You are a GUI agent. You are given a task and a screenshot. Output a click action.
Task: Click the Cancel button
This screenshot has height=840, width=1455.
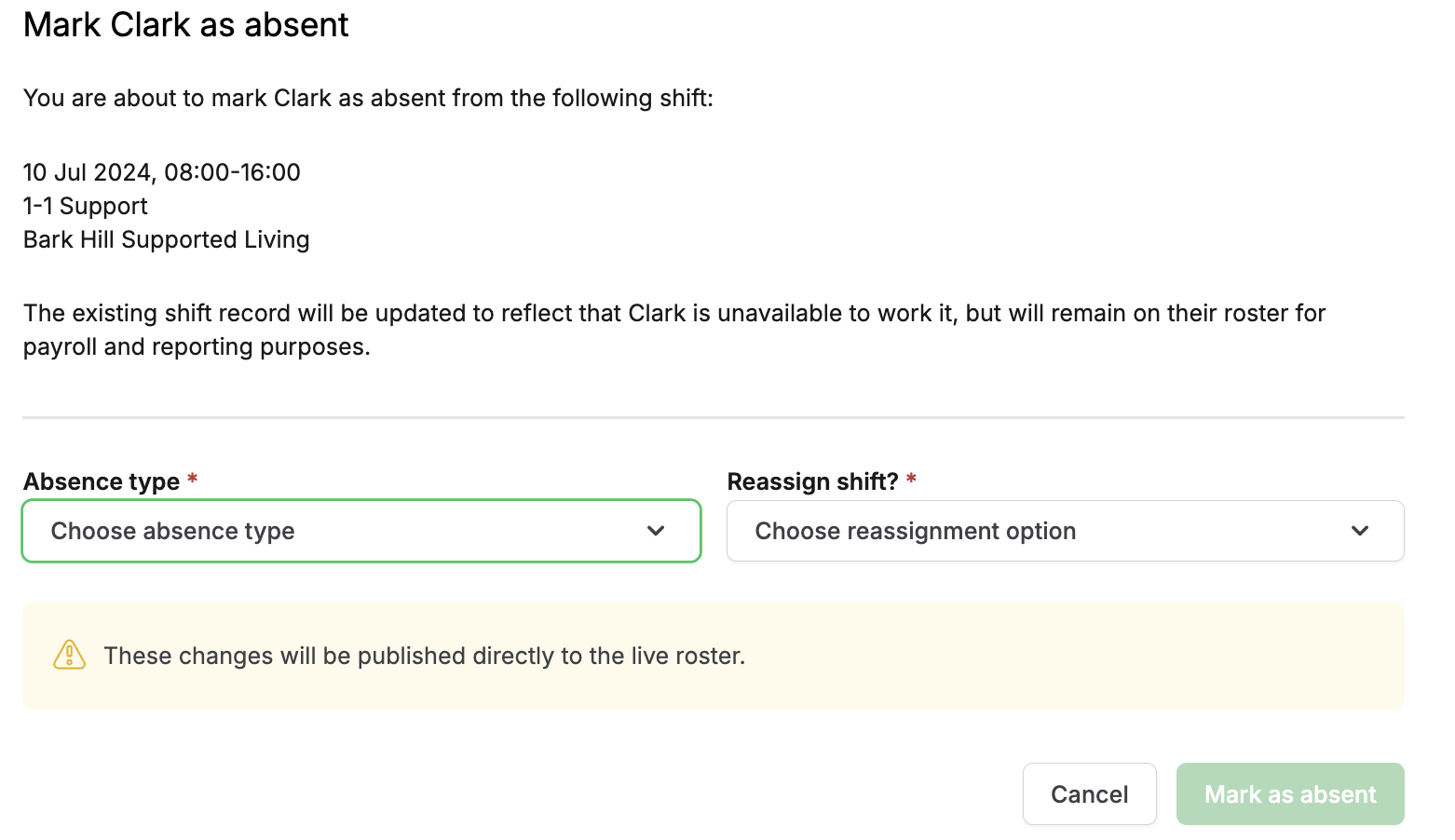tap(1089, 793)
